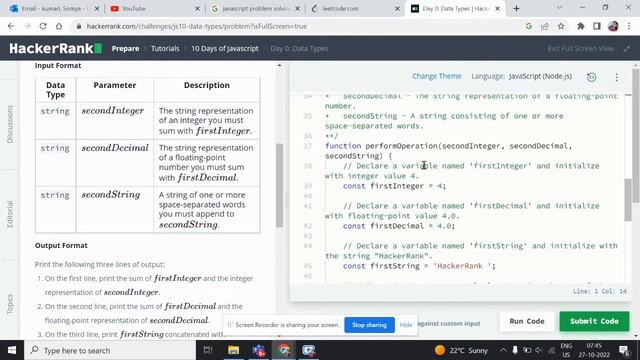This screenshot has height=360, width=640.
Task: Click Submit Code button
Action: coord(594,321)
